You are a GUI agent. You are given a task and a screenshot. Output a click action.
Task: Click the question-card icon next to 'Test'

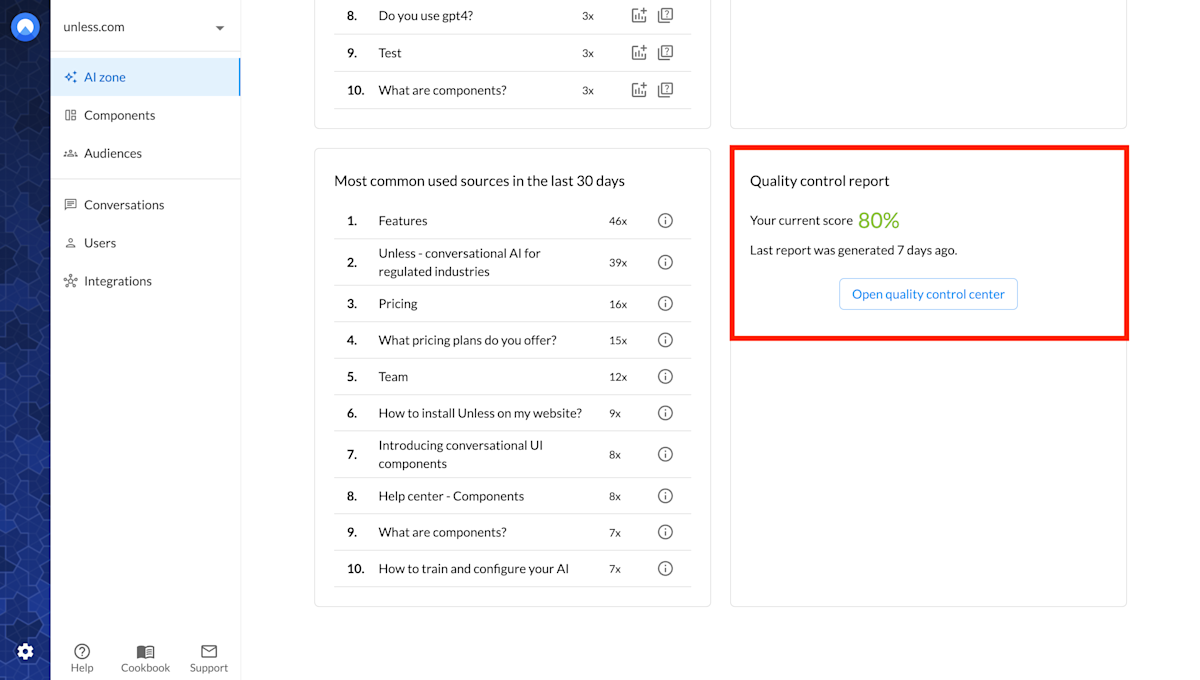(665, 52)
